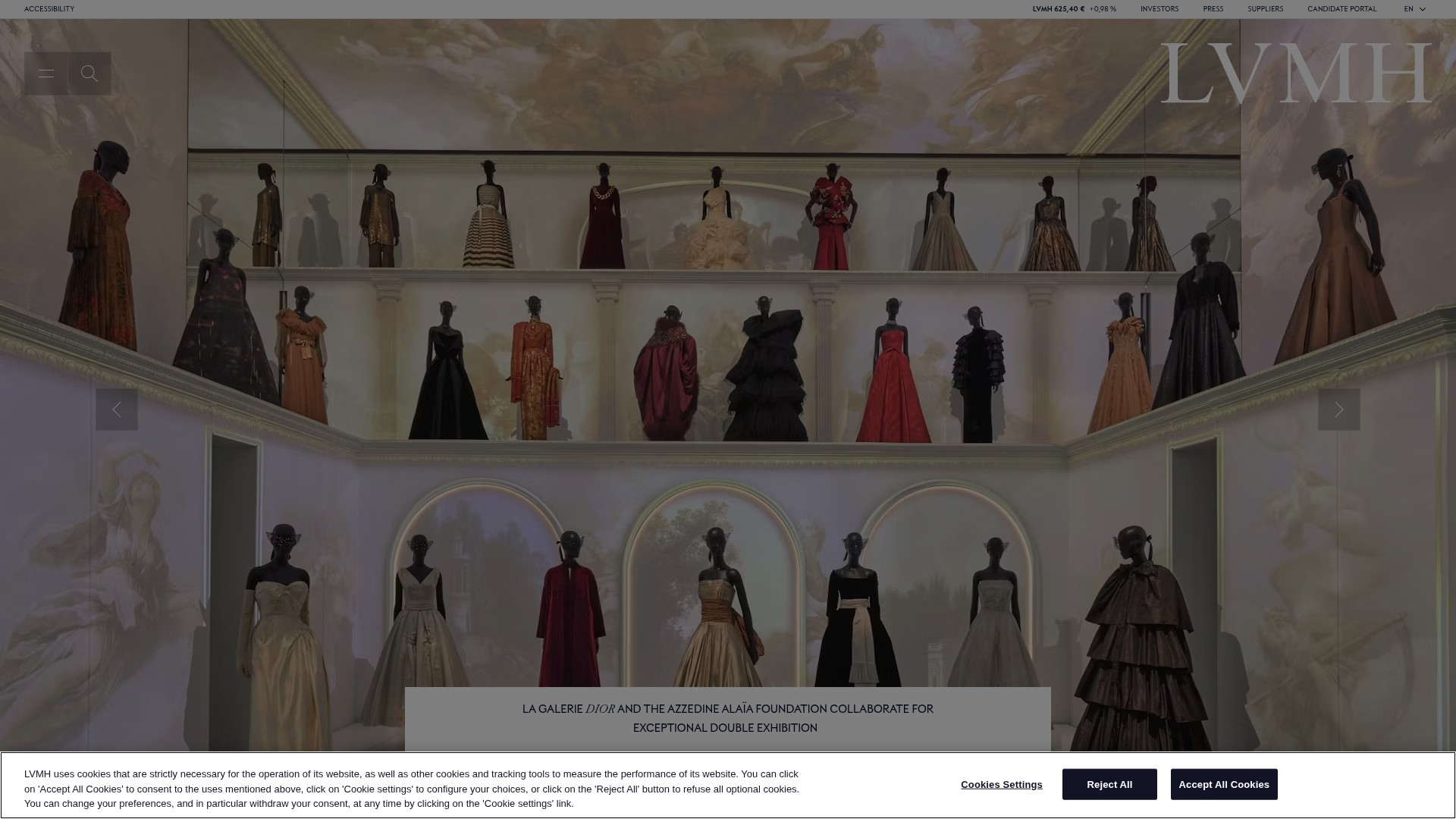The image size is (1456, 819).
Task: Click the LVMH 625,40 € share price
Action: click(x=1058, y=9)
